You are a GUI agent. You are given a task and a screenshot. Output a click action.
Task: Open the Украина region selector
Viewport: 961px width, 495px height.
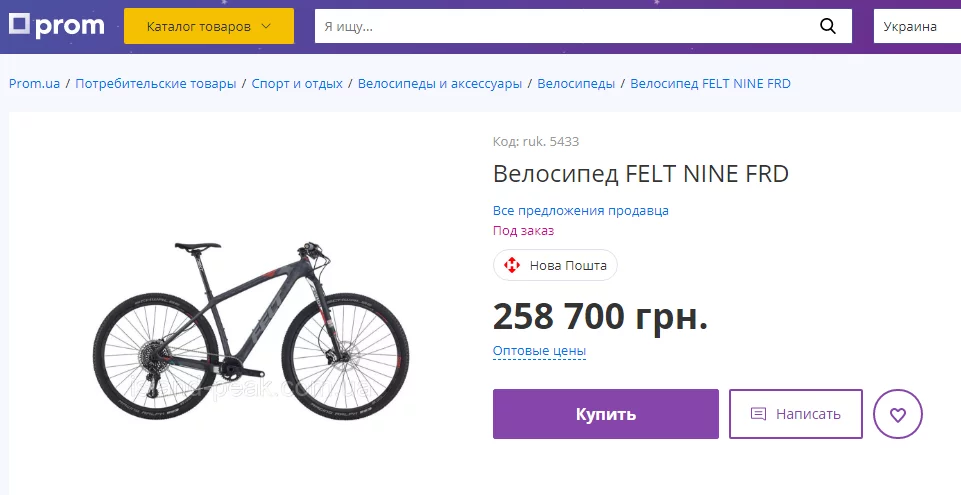coord(915,26)
